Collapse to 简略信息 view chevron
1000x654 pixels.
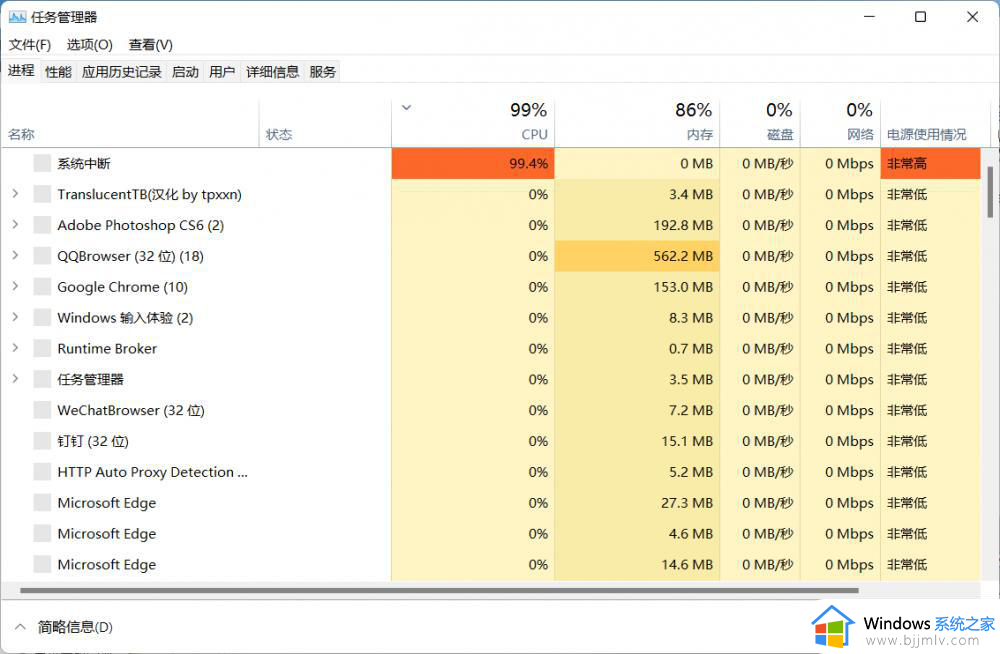click(x=20, y=627)
